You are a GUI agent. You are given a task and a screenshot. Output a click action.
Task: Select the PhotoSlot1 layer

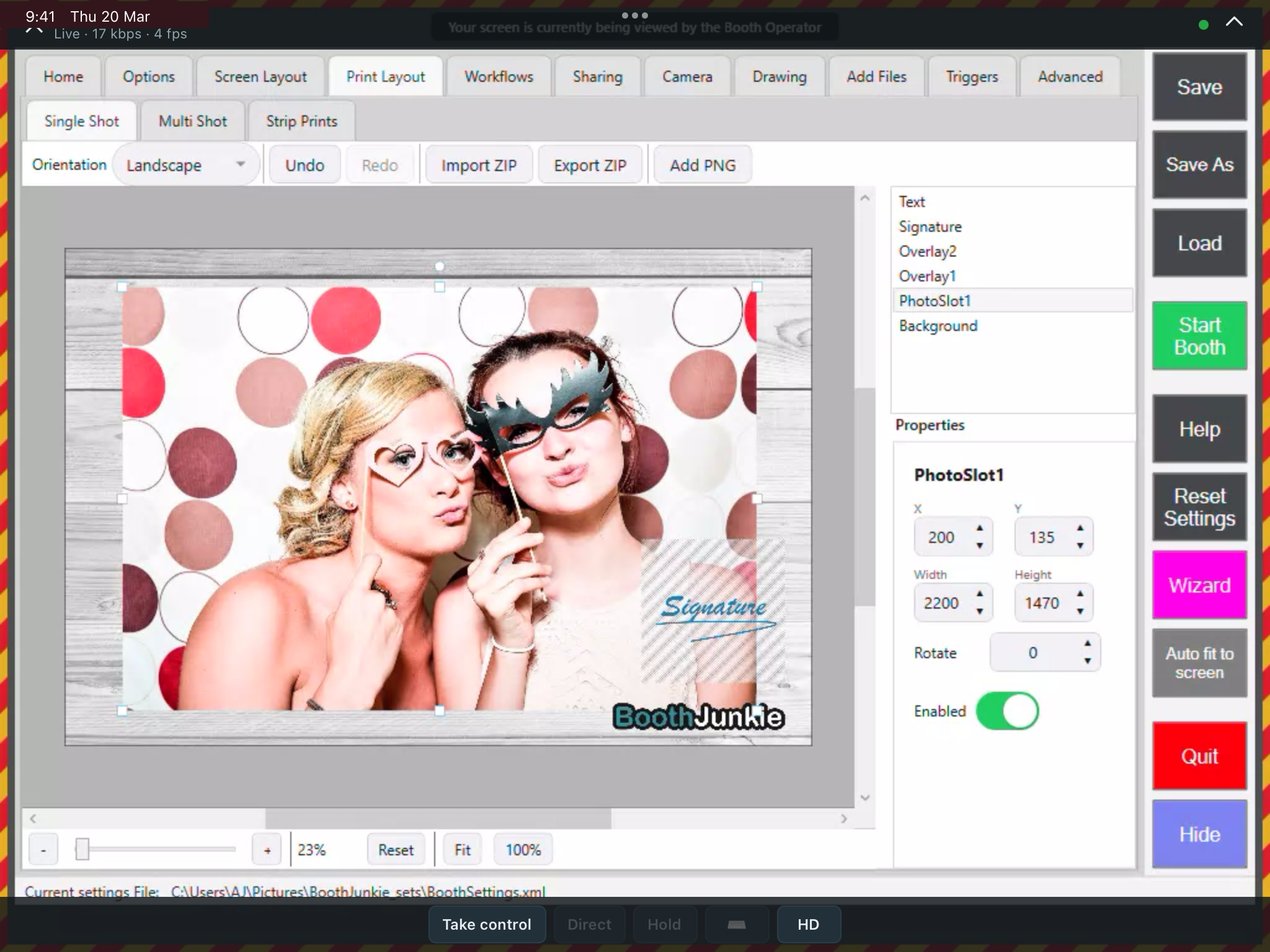coord(1013,301)
